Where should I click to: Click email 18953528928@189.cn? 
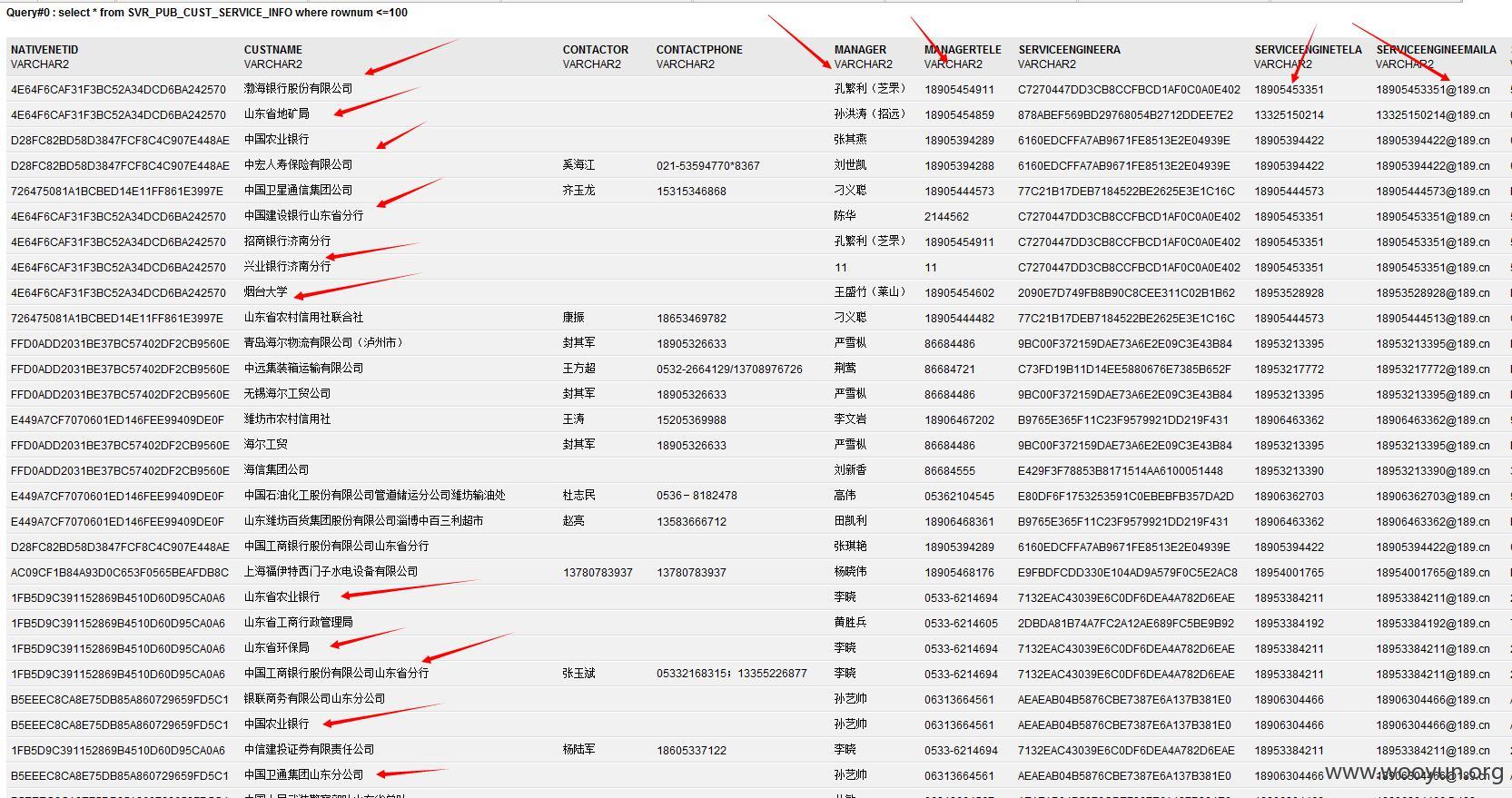[1433, 293]
